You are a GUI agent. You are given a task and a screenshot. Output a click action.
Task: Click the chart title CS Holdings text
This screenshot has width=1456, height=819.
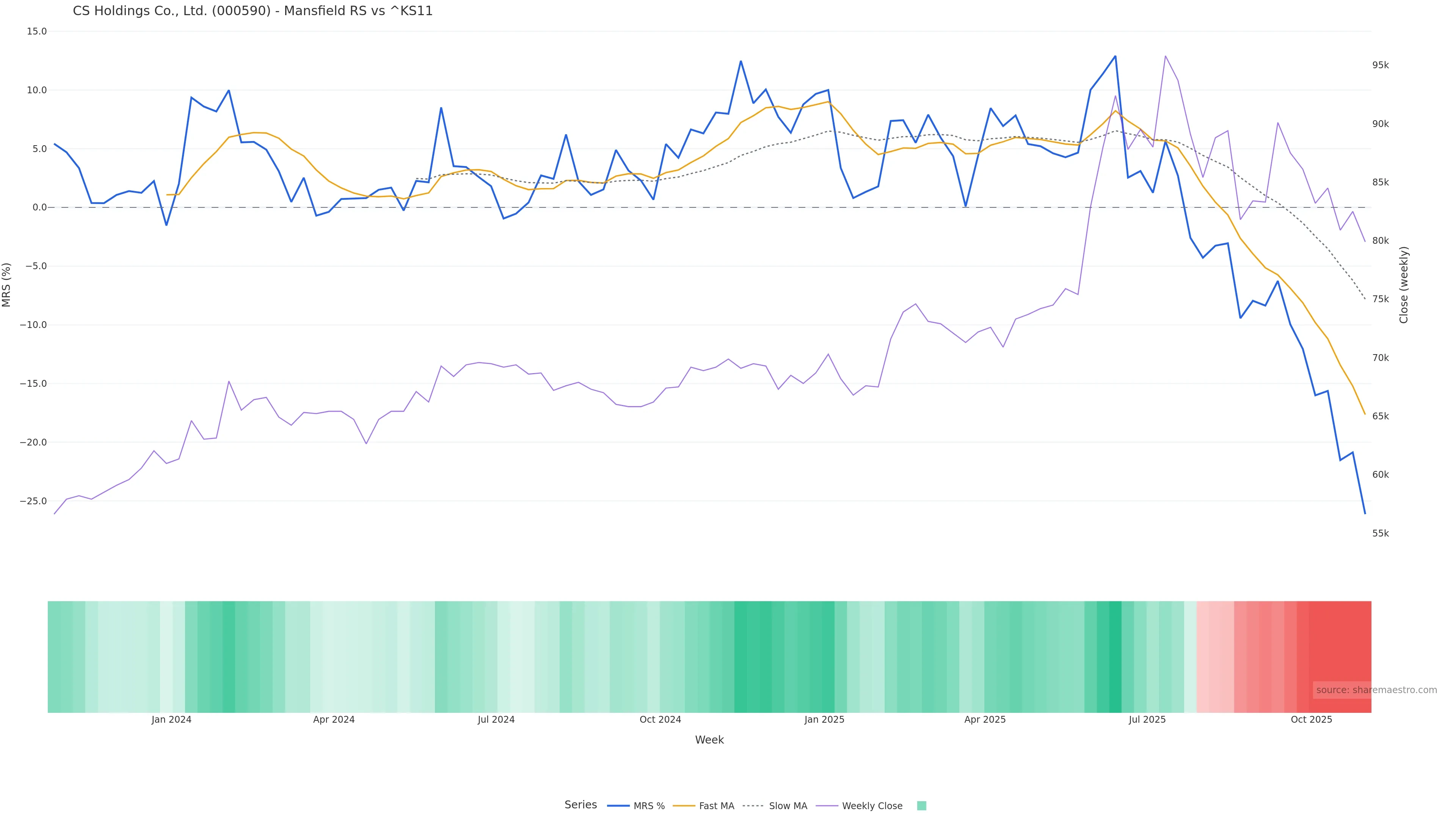pos(253,11)
